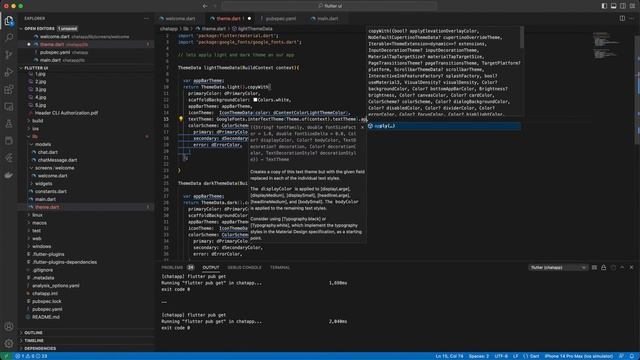Open the Extensions view

[9, 89]
